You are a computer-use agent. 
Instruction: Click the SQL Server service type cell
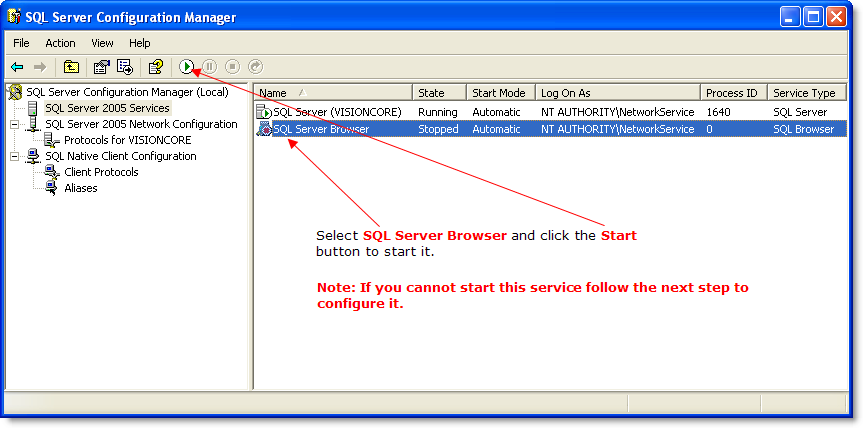pyautogui.click(x=800, y=112)
